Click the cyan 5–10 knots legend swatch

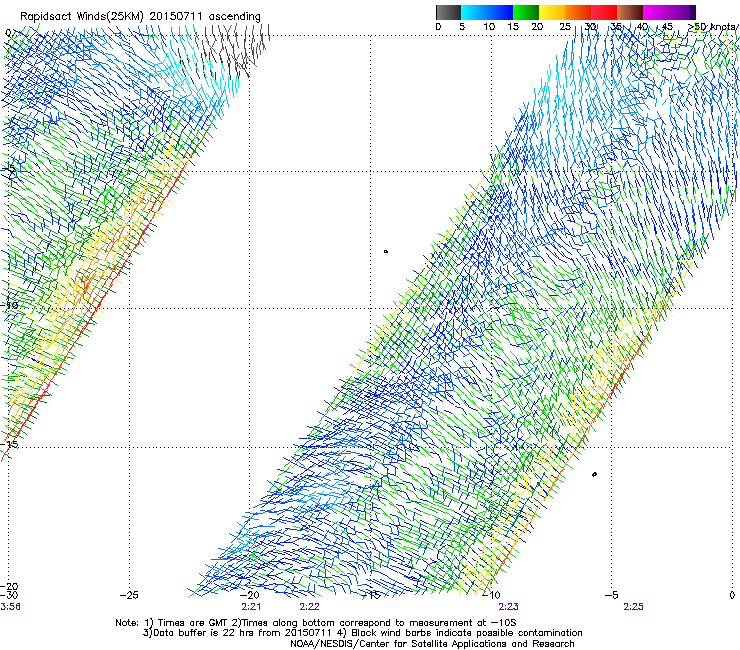pos(474,12)
